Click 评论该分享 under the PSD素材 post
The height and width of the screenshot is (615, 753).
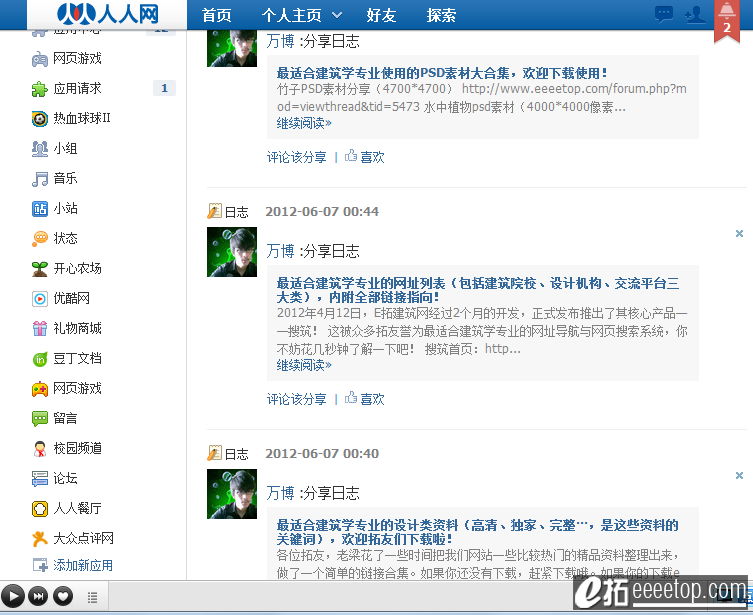[296, 157]
